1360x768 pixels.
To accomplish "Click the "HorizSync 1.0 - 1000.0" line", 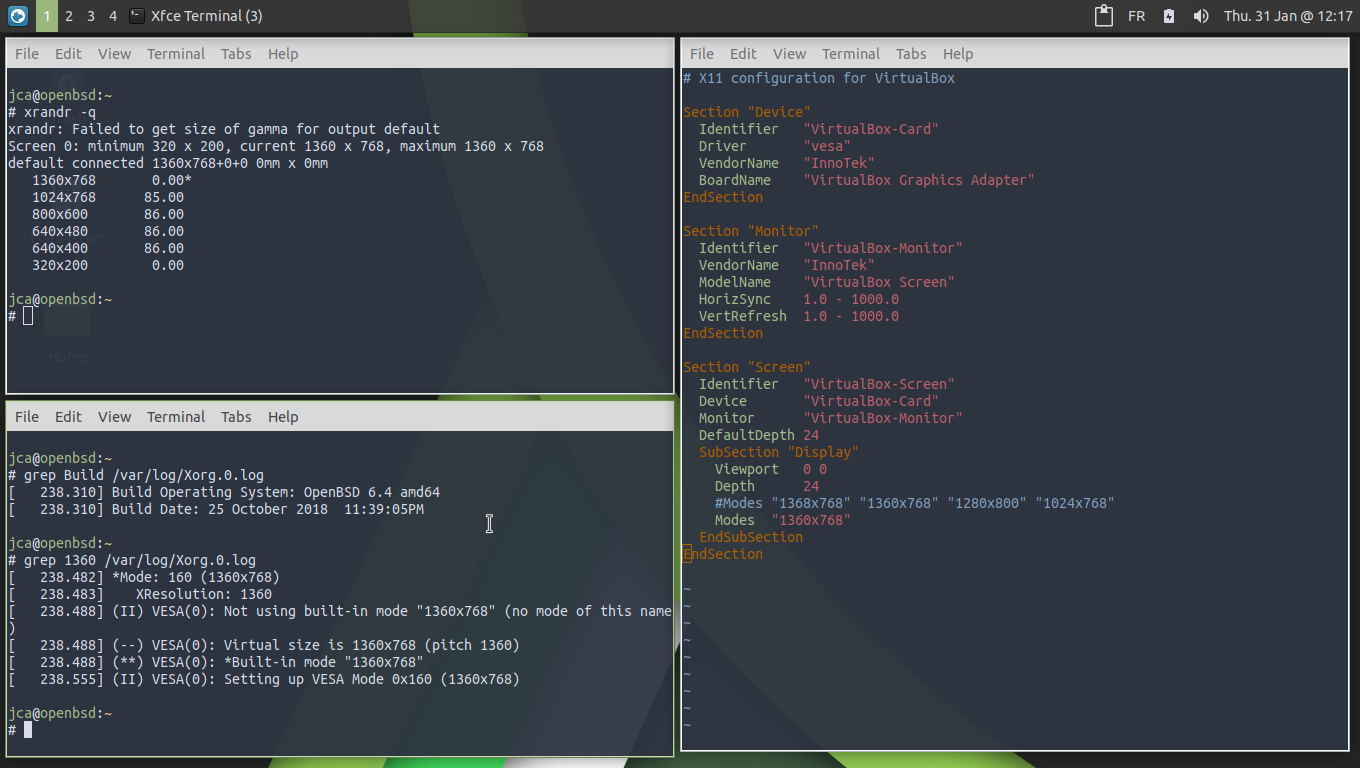I will (x=799, y=299).
